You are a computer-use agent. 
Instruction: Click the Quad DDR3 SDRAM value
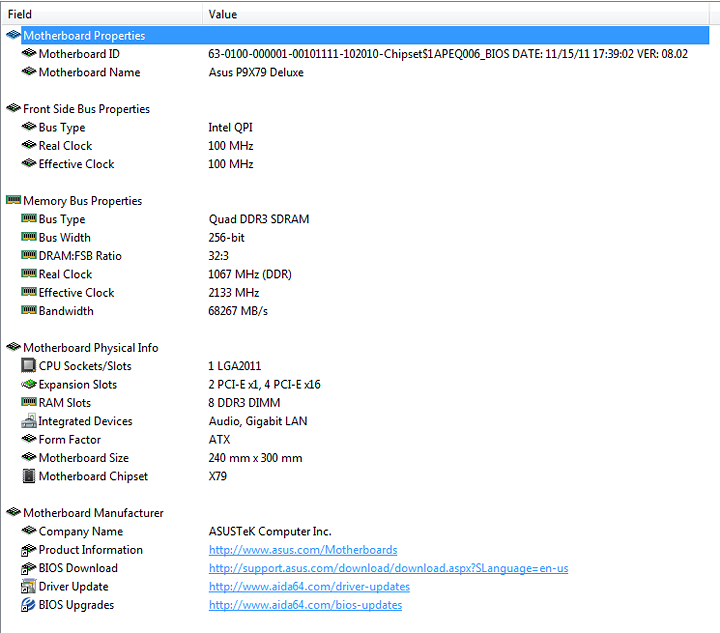pos(259,219)
